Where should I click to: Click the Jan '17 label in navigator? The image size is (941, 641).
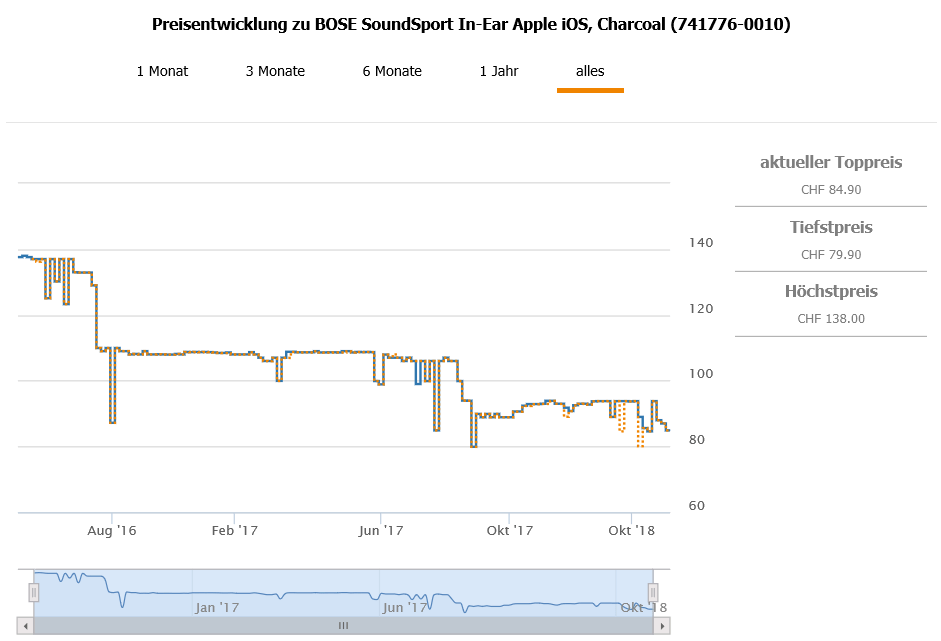coord(217,607)
